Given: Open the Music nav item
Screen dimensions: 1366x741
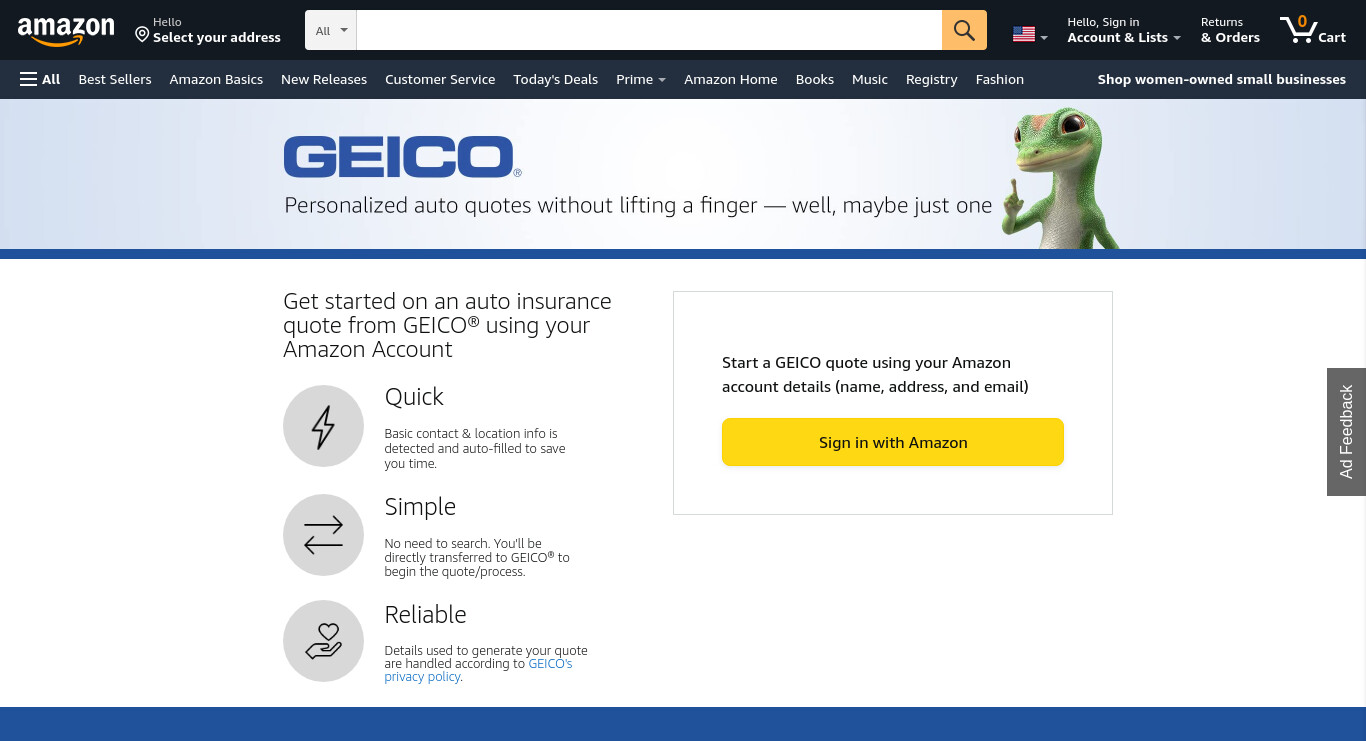Looking at the screenshot, I should coord(870,79).
